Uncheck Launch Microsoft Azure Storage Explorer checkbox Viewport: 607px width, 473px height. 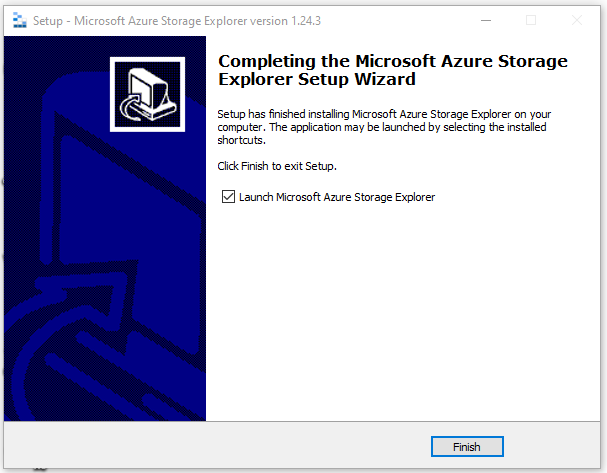[228, 197]
